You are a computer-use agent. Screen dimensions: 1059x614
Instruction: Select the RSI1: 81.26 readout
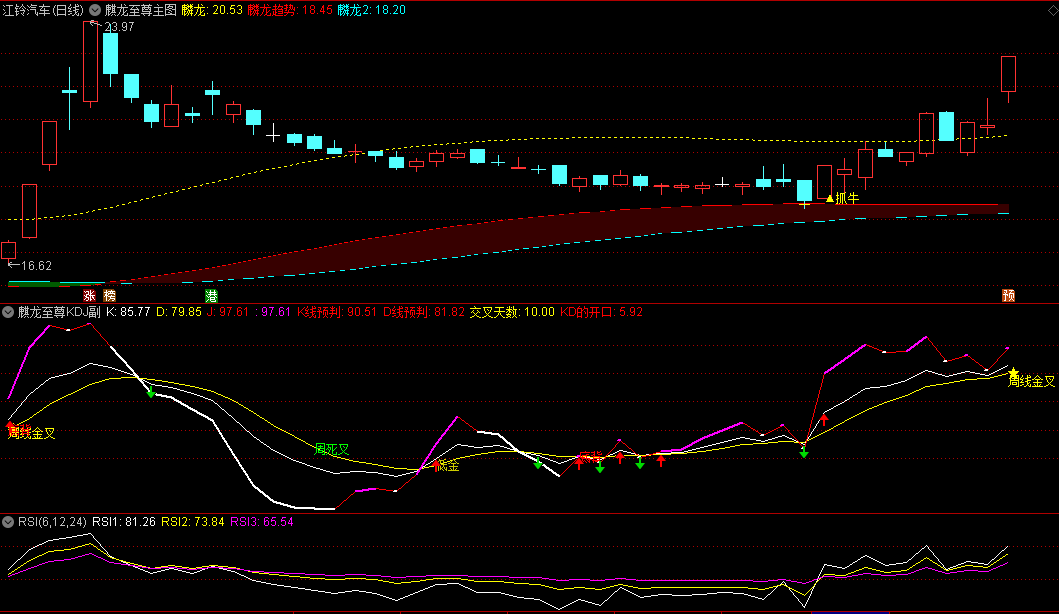[x=124, y=522]
